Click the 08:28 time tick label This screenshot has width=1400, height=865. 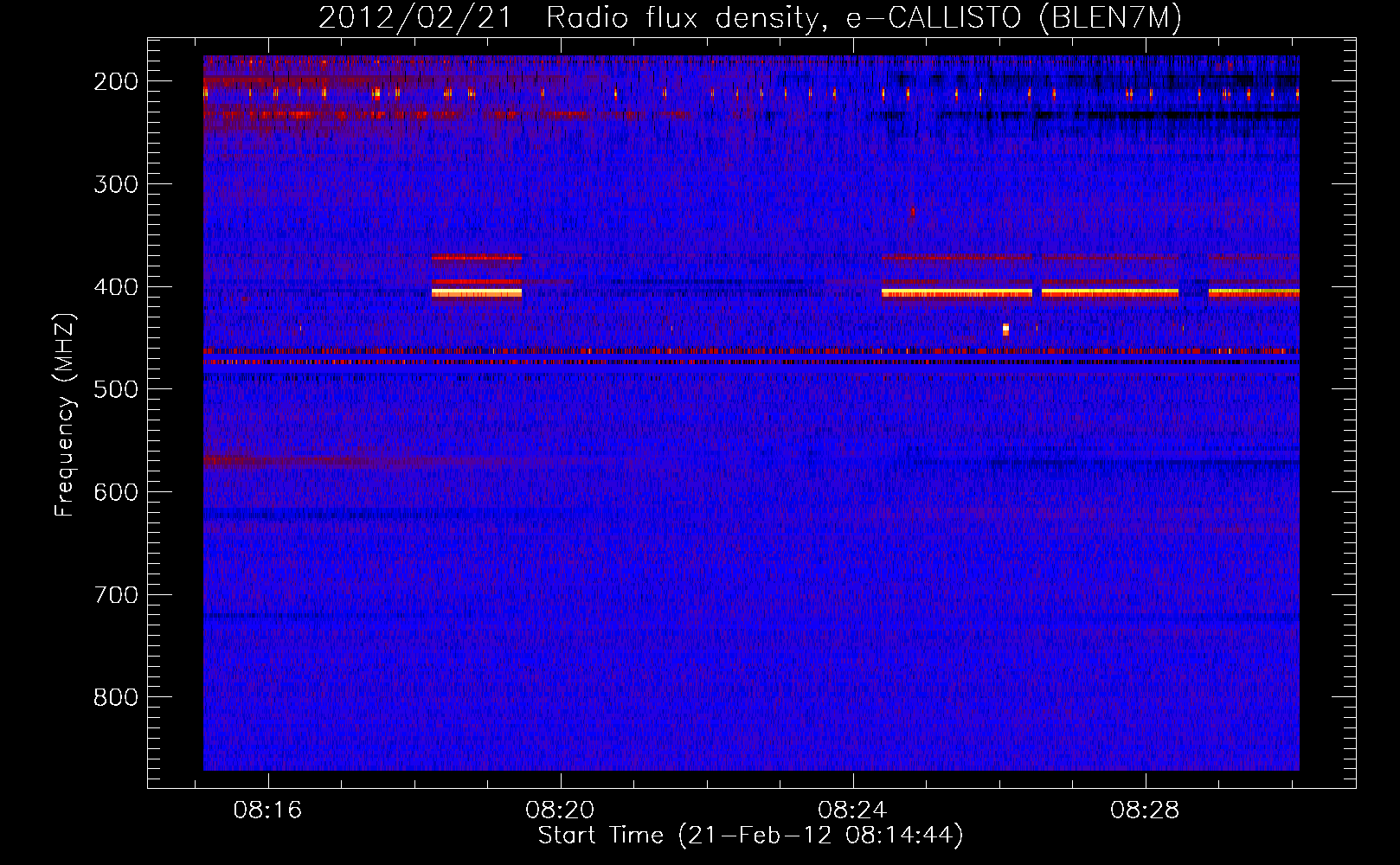click(x=1145, y=811)
